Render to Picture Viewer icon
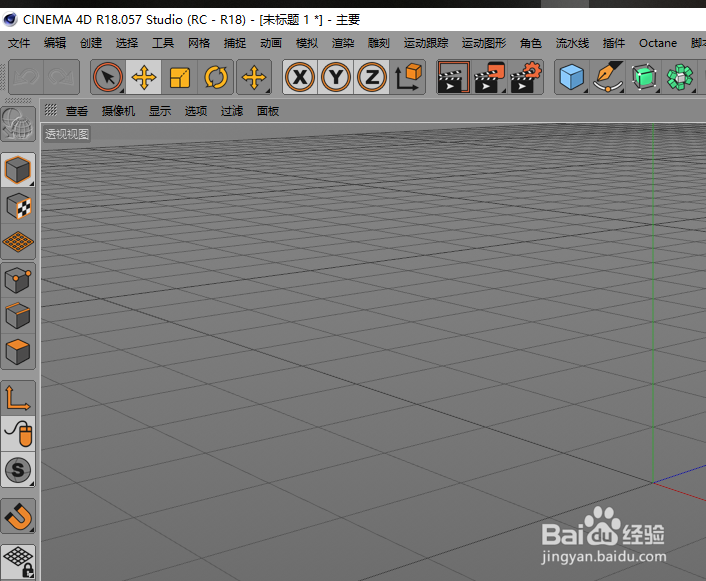The image size is (706, 581). click(x=489, y=77)
